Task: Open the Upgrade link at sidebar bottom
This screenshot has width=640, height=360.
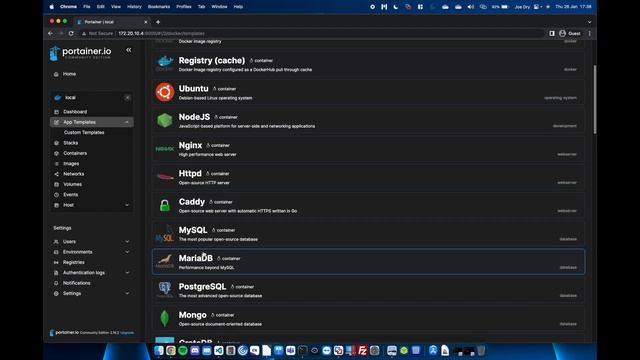Action: pyautogui.click(x=127, y=333)
